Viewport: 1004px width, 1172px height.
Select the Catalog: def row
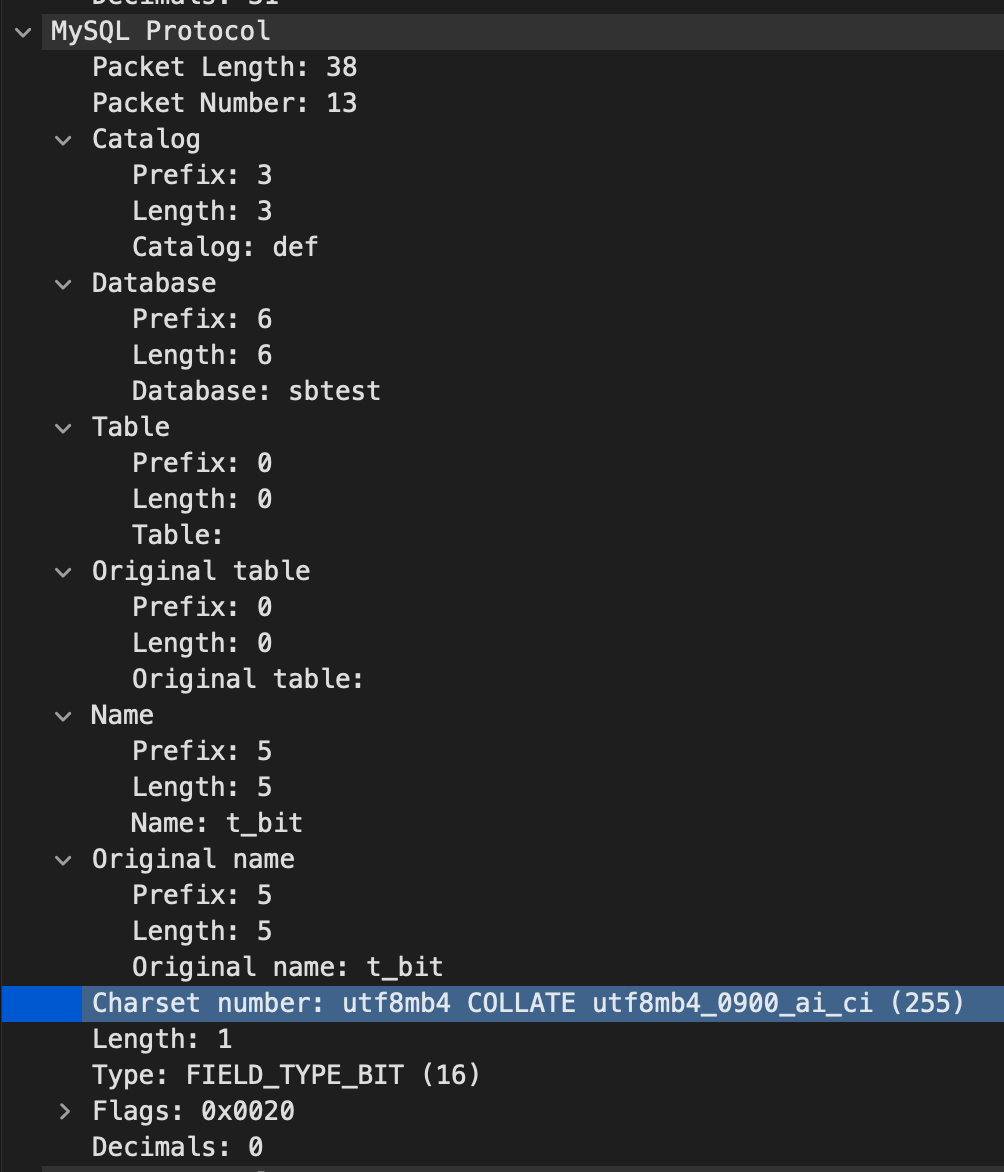pos(225,247)
